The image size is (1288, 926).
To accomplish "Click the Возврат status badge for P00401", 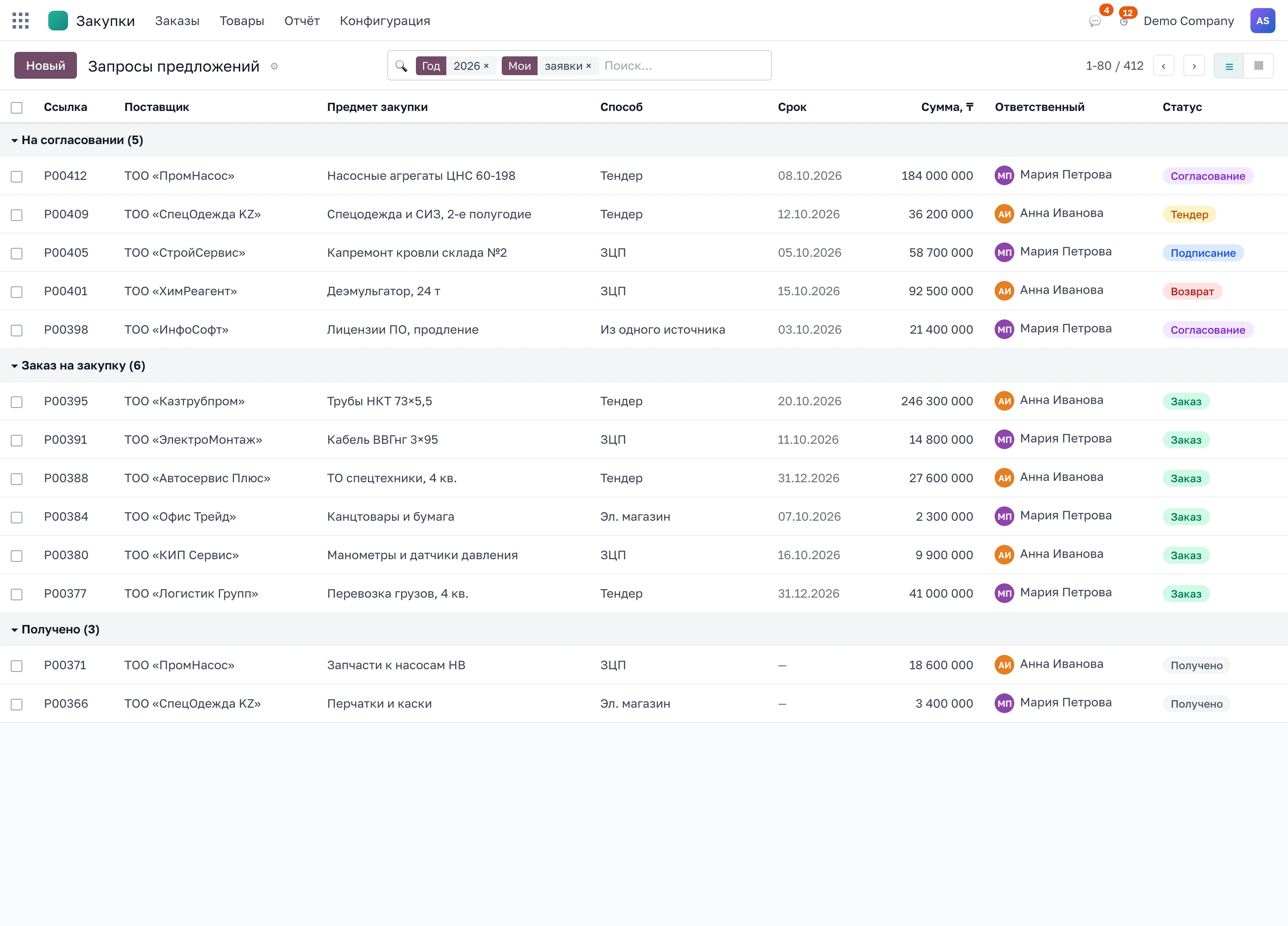I will pos(1192,291).
